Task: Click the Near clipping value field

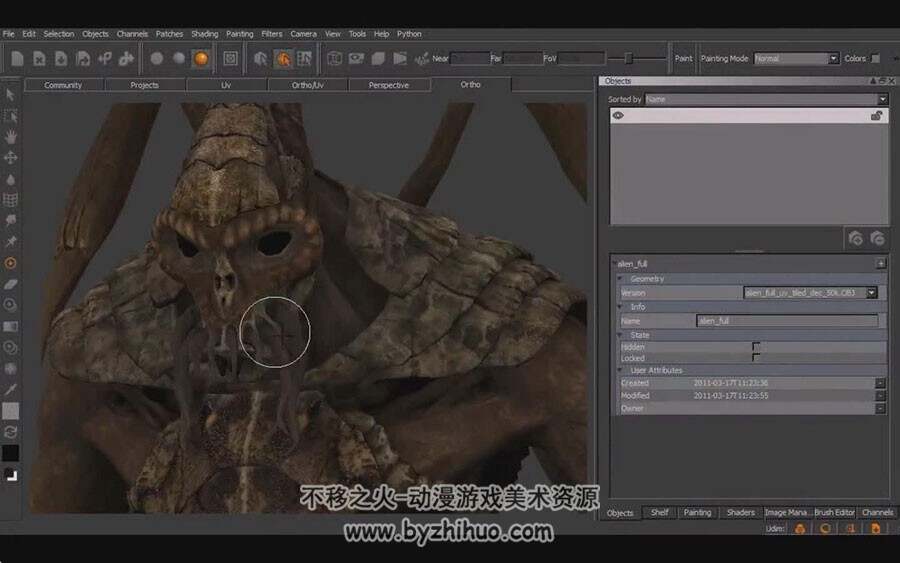Action: pyautogui.click(x=471, y=59)
